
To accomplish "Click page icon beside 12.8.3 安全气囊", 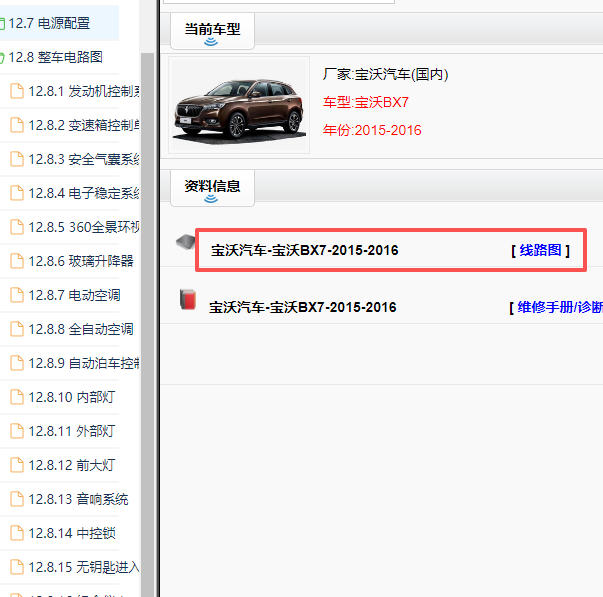I will pyautogui.click(x=17, y=159).
